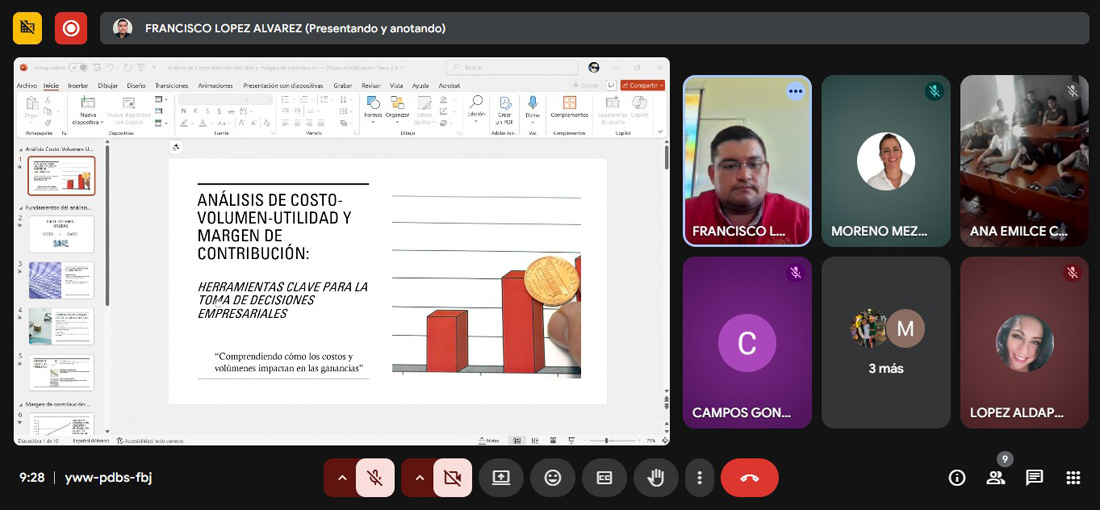Expand audio settings arrow beside microphone
1100x510 pixels.
[x=342, y=478]
